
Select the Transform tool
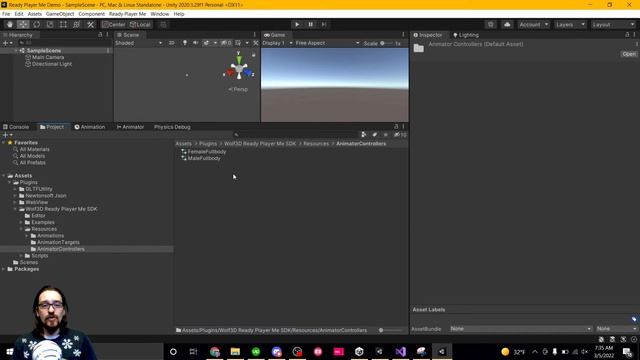77,24
